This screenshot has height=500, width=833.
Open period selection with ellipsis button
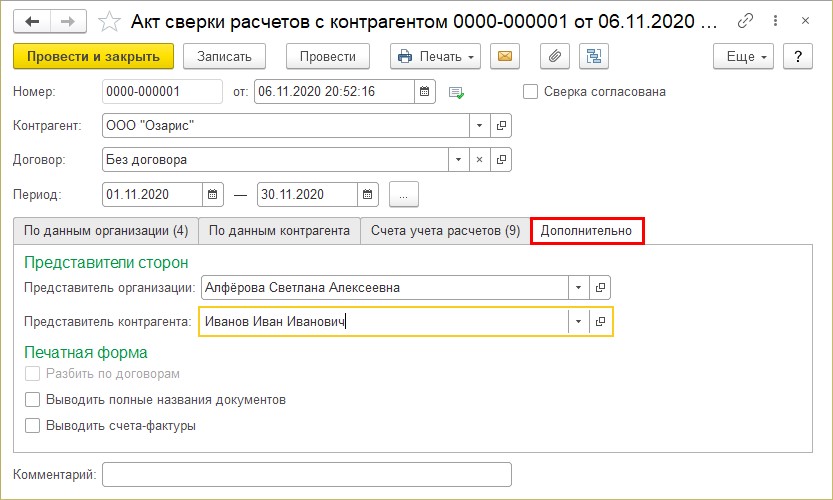(404, 194)
